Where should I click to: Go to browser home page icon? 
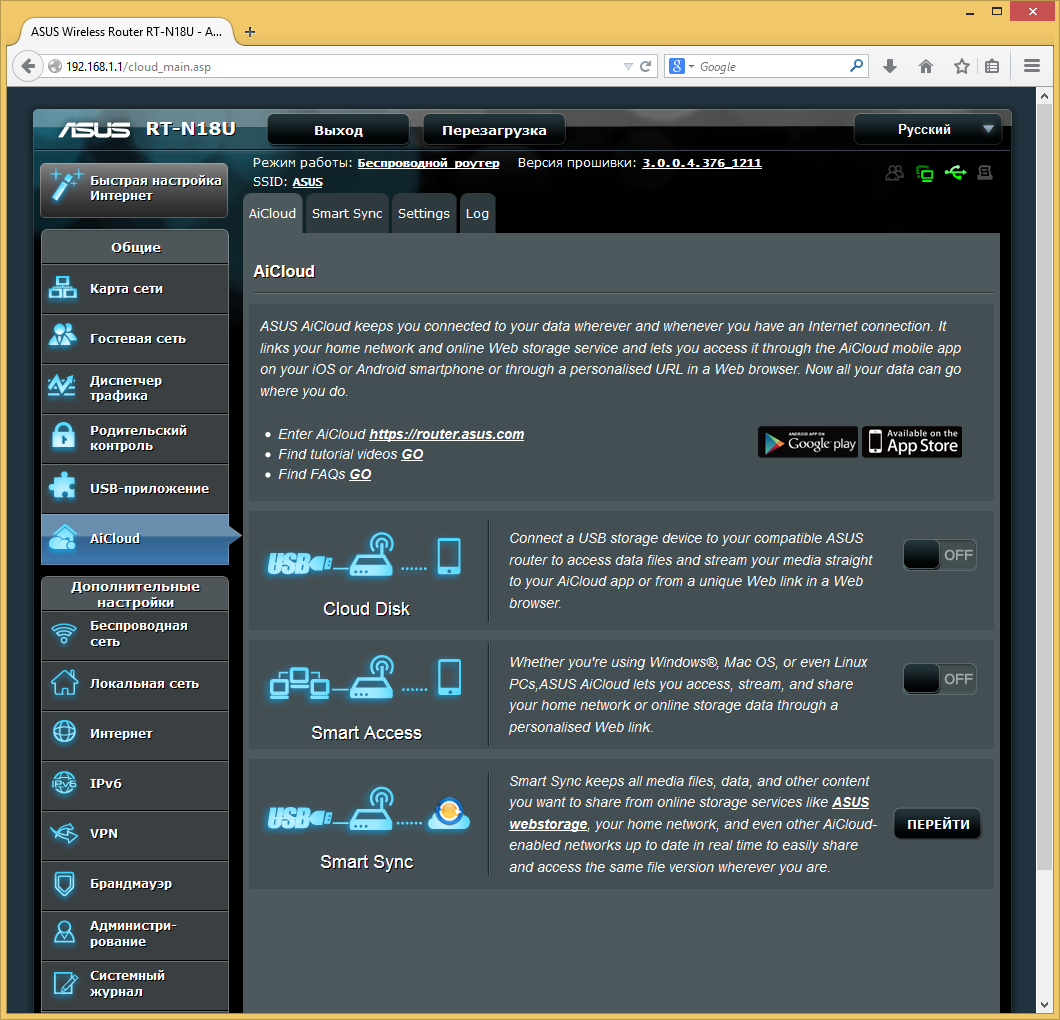[925, 66]
